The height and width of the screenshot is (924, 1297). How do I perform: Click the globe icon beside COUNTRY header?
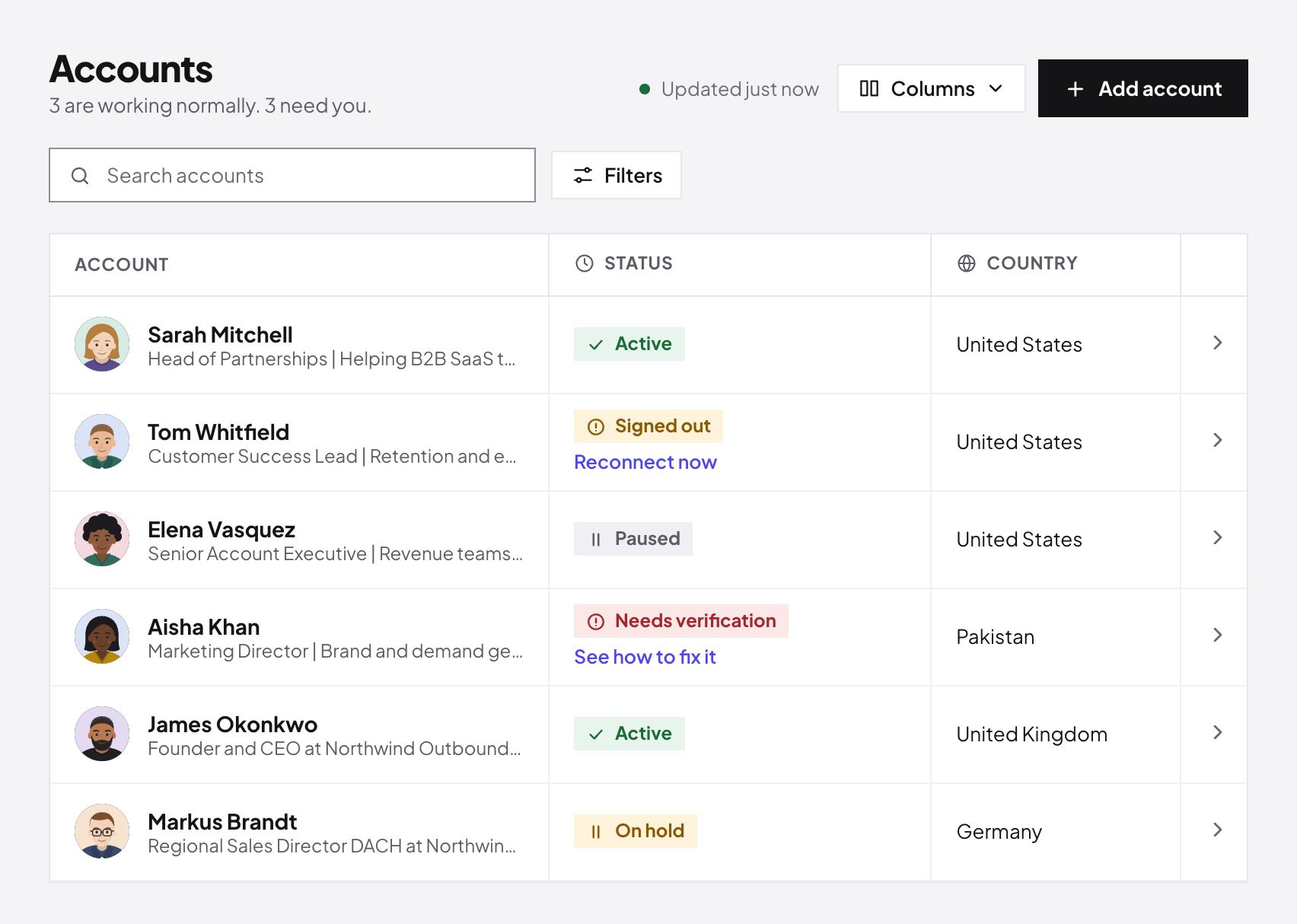point(967,263)
